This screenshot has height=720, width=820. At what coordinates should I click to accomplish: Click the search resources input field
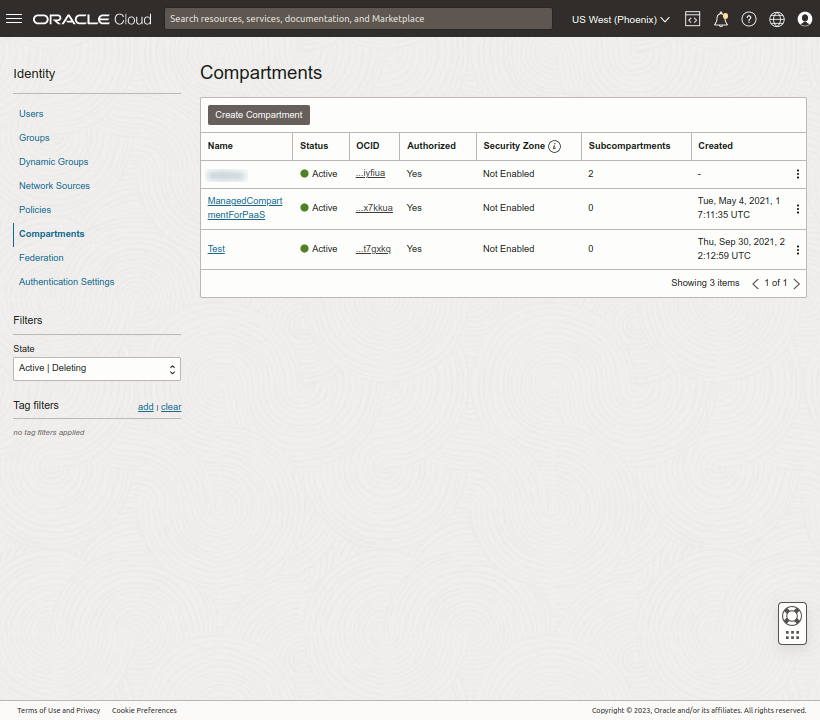[x=358, y=18]
